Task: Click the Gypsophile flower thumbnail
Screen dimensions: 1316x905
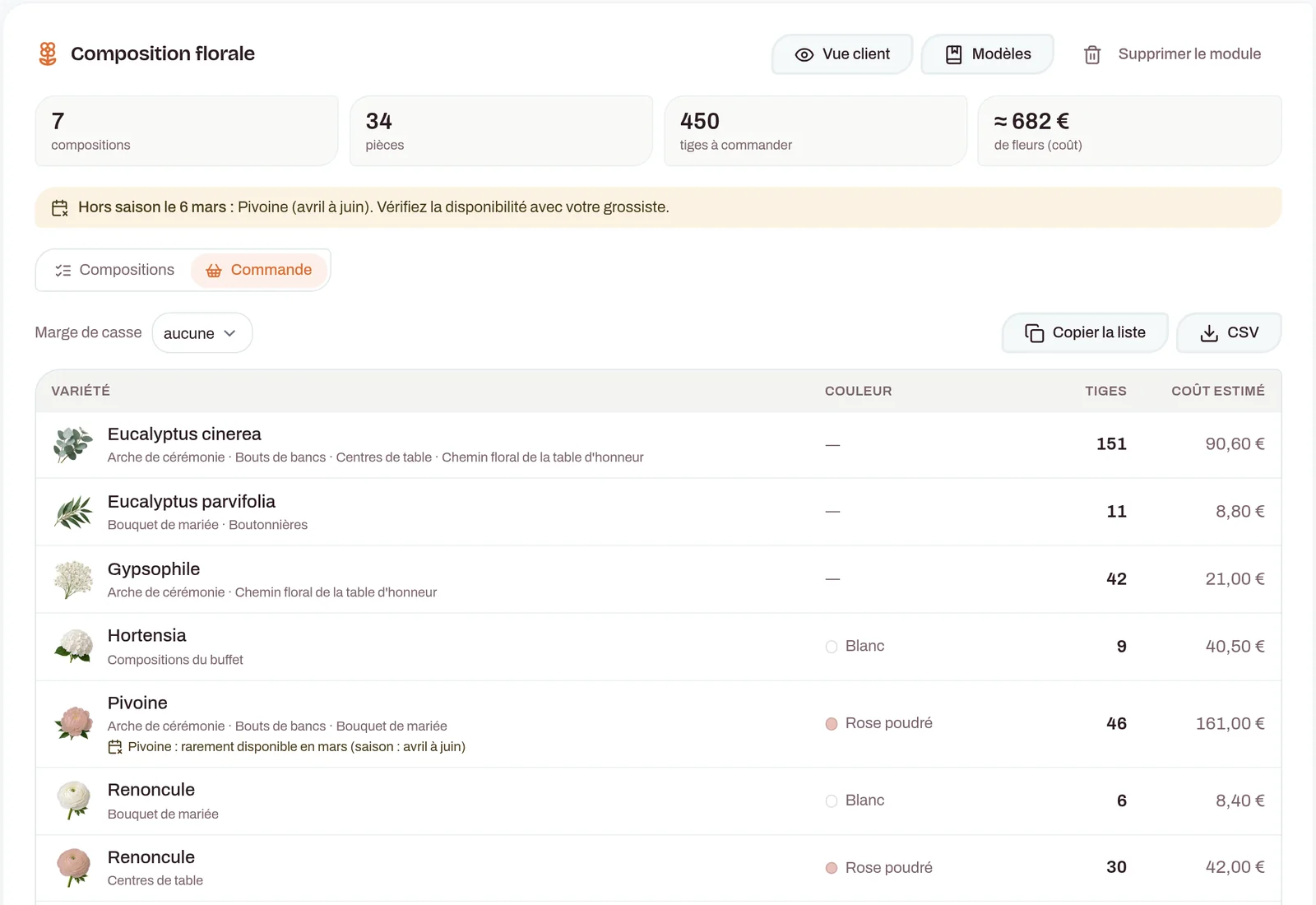Action: (73, 580)
